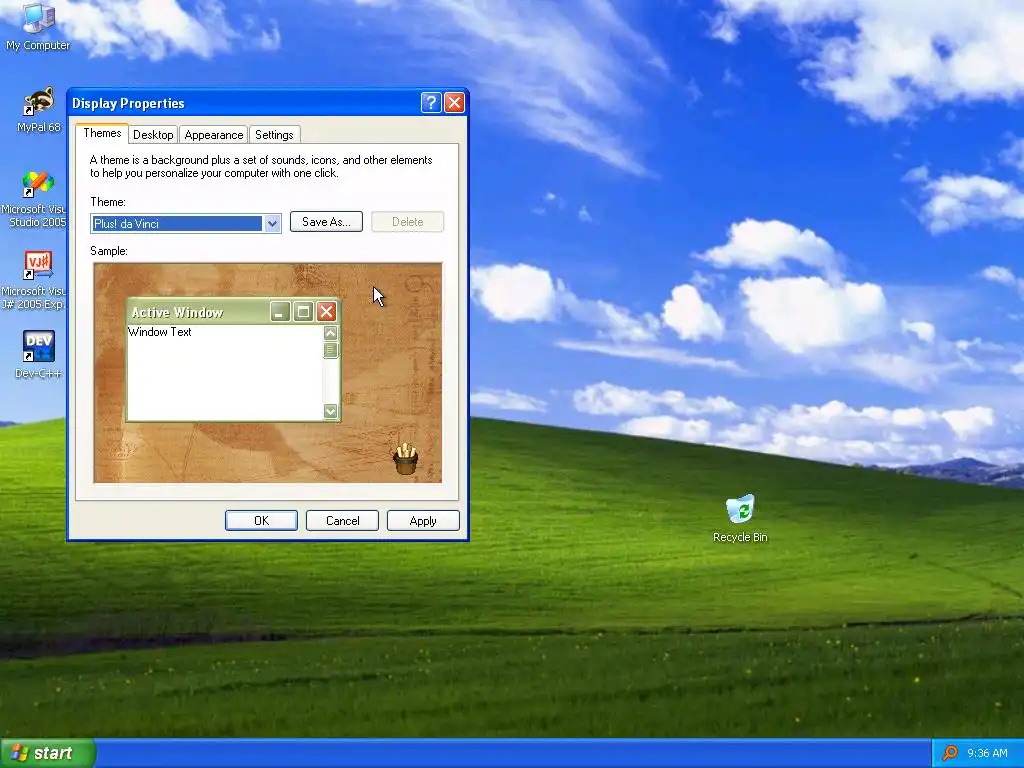Click the sample window's red close icon
This screenshot has width=1024, height=768.
[327, 312]
